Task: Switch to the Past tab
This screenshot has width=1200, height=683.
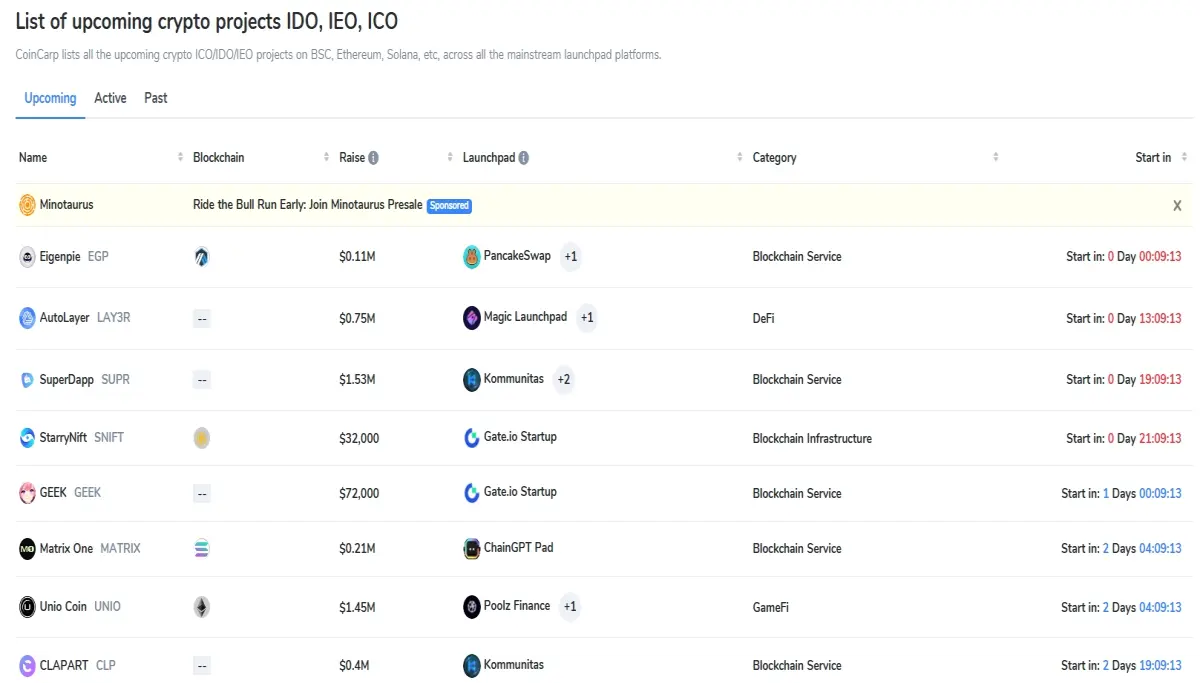Action: [x=156, y=98]
